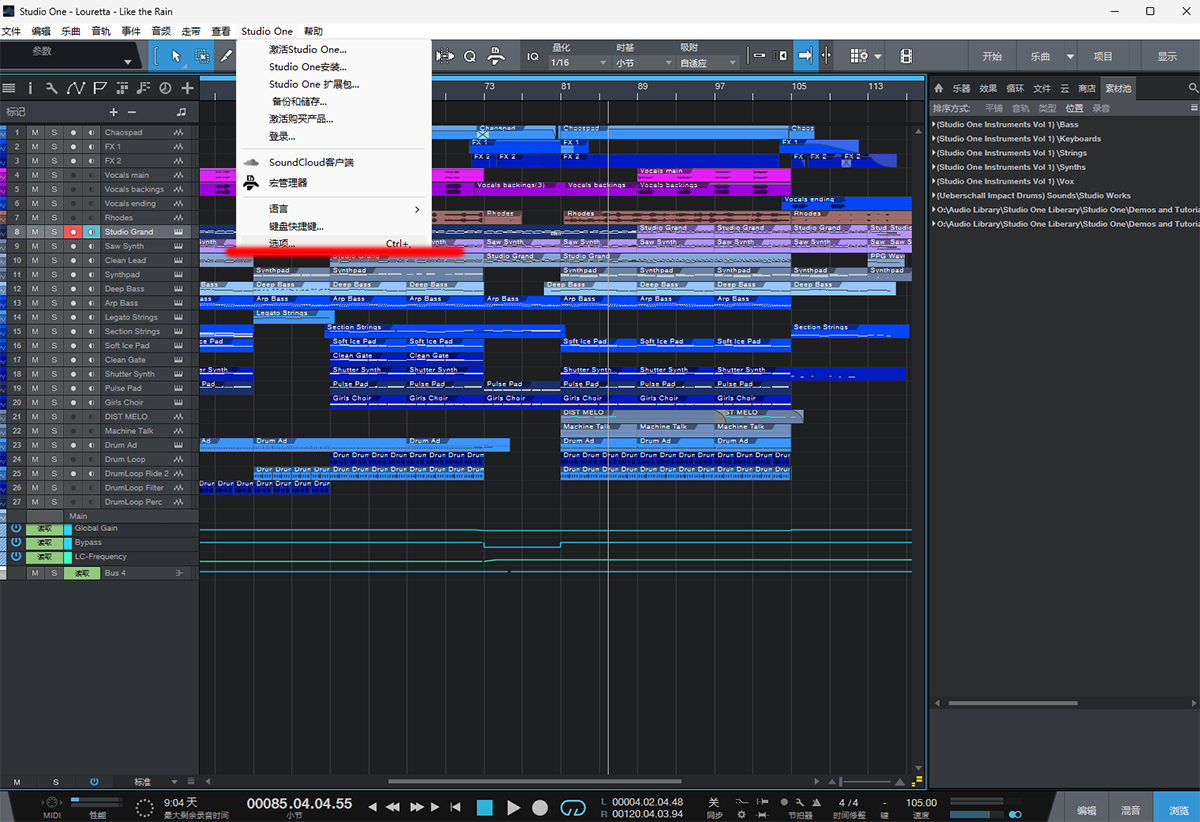Open the 文件 menu
The width and height of the screenshot is (1200, 822).
(11, 31)
